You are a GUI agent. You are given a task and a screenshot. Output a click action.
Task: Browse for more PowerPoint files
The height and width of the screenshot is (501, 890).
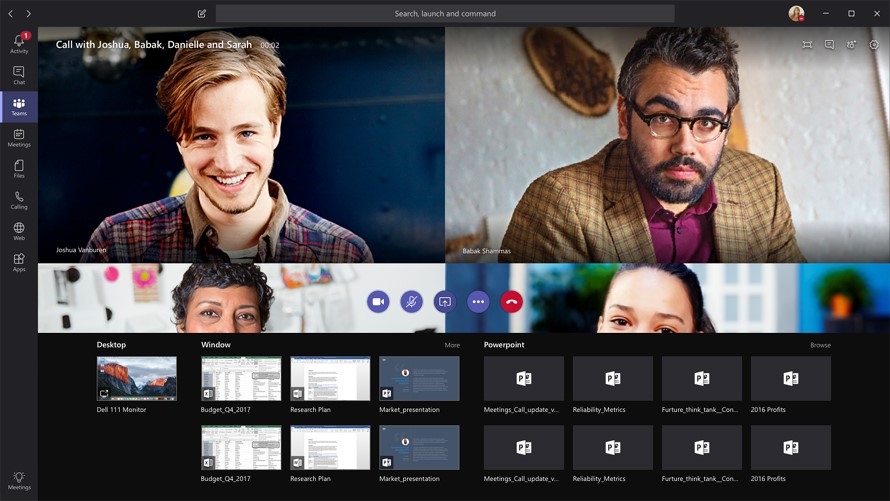click(x=820, y=345)
